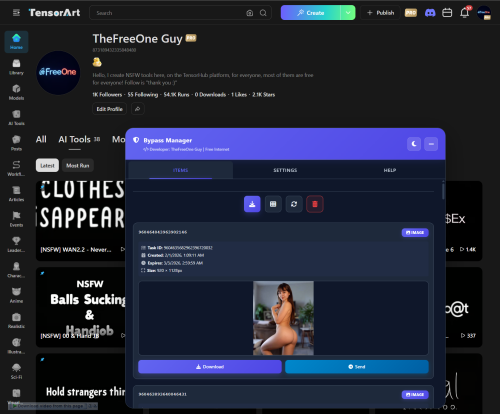The width and height of the screenshot is (500, 414).
Task: Select the All profile tab
Action: pyautogui.click(x=41, y=139)
